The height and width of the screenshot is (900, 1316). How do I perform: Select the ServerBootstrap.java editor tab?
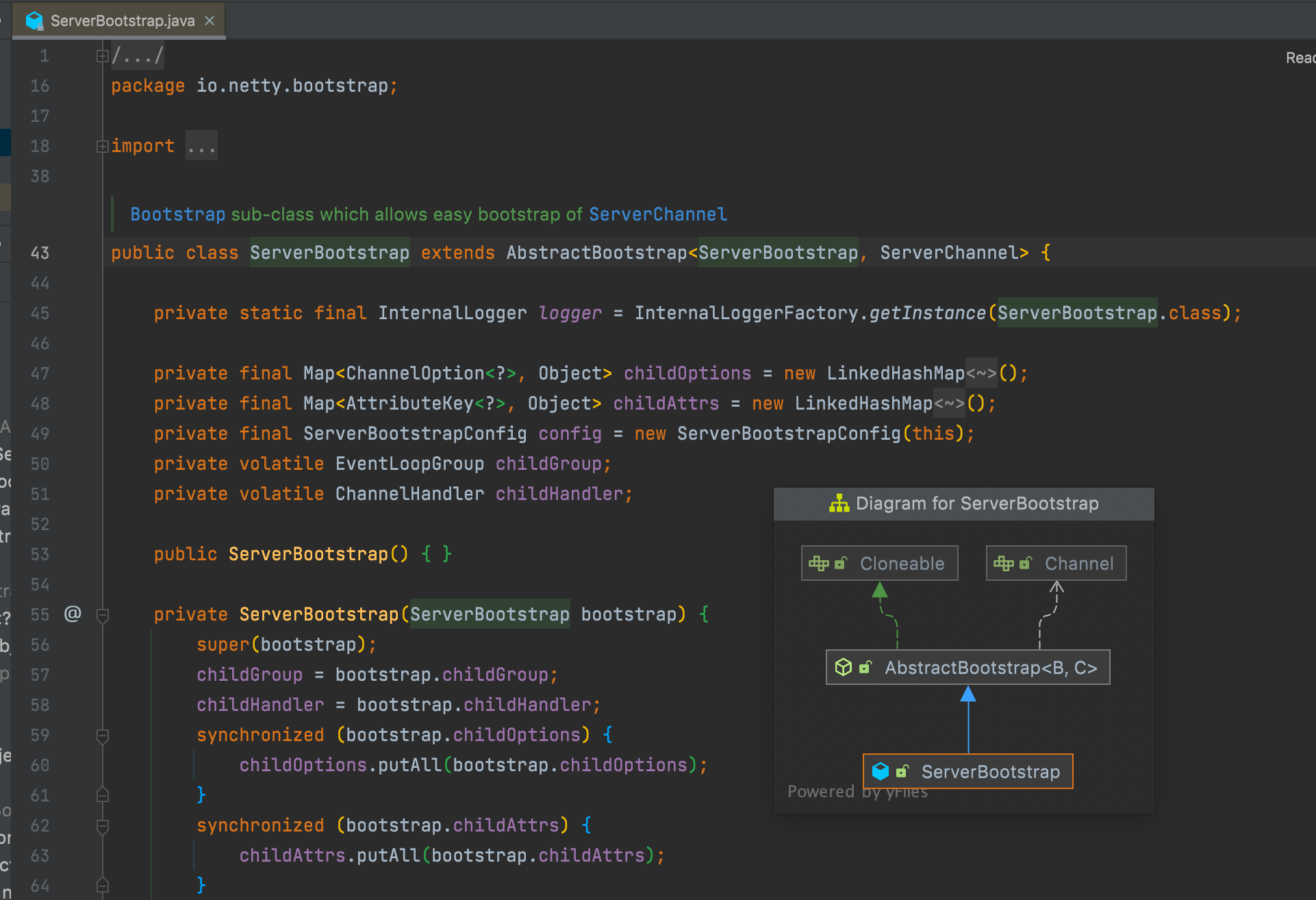click(120, 21)
